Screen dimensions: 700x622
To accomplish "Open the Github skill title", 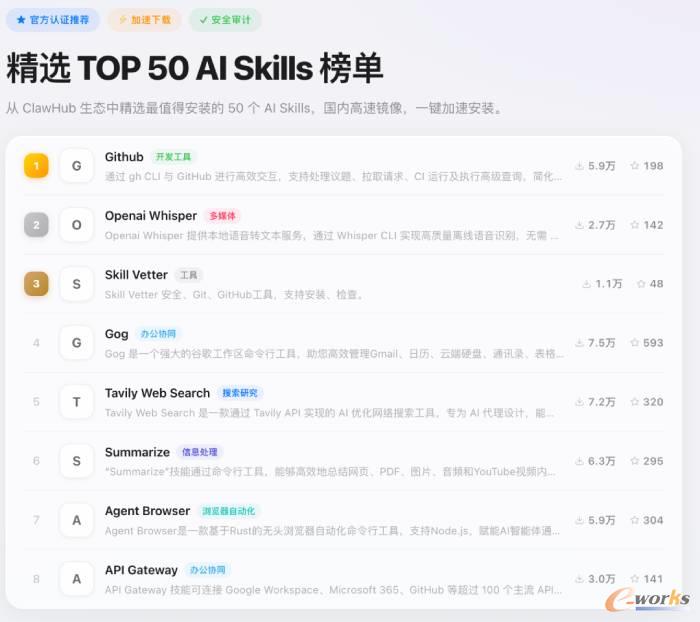I will click(124, 157).
